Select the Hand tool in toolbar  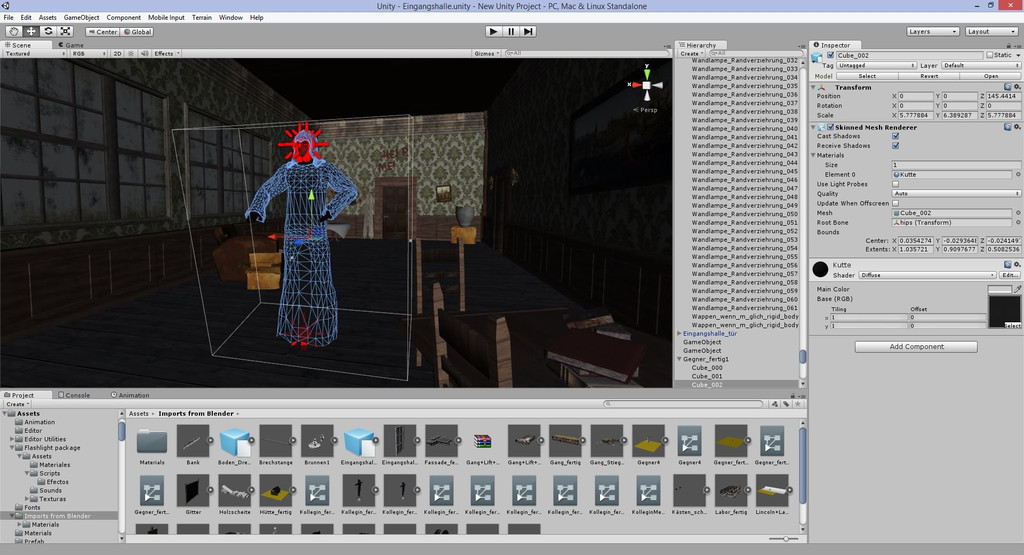[14, 31]
